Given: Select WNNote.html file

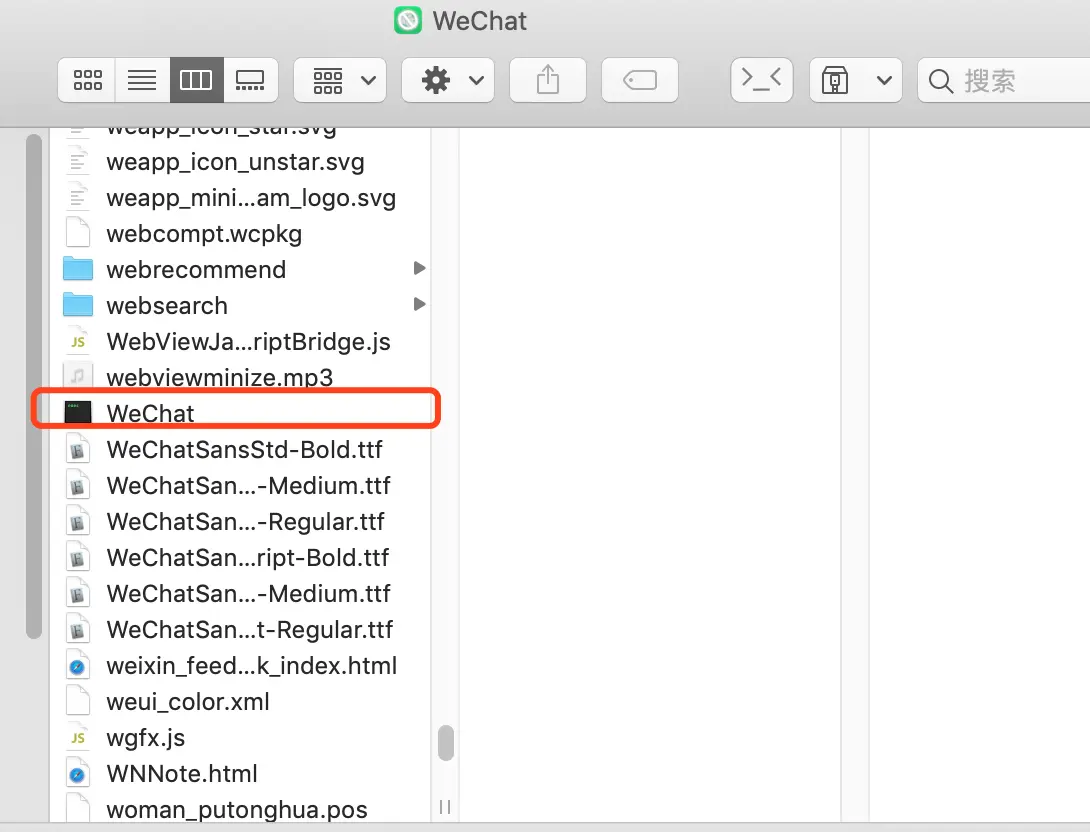Looking at the screenshot, I should [182, 774].
